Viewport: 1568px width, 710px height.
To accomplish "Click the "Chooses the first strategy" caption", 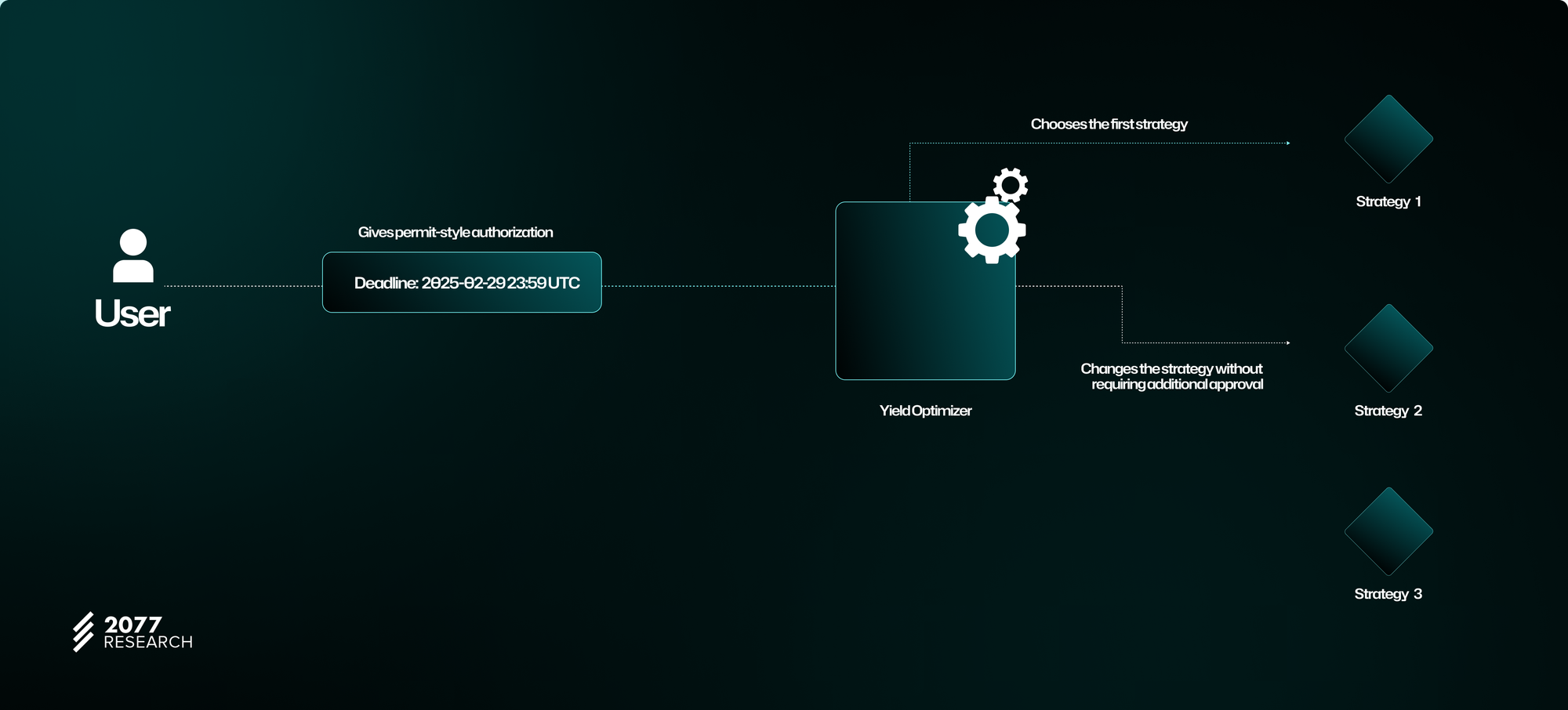I will click(1109, 124).
